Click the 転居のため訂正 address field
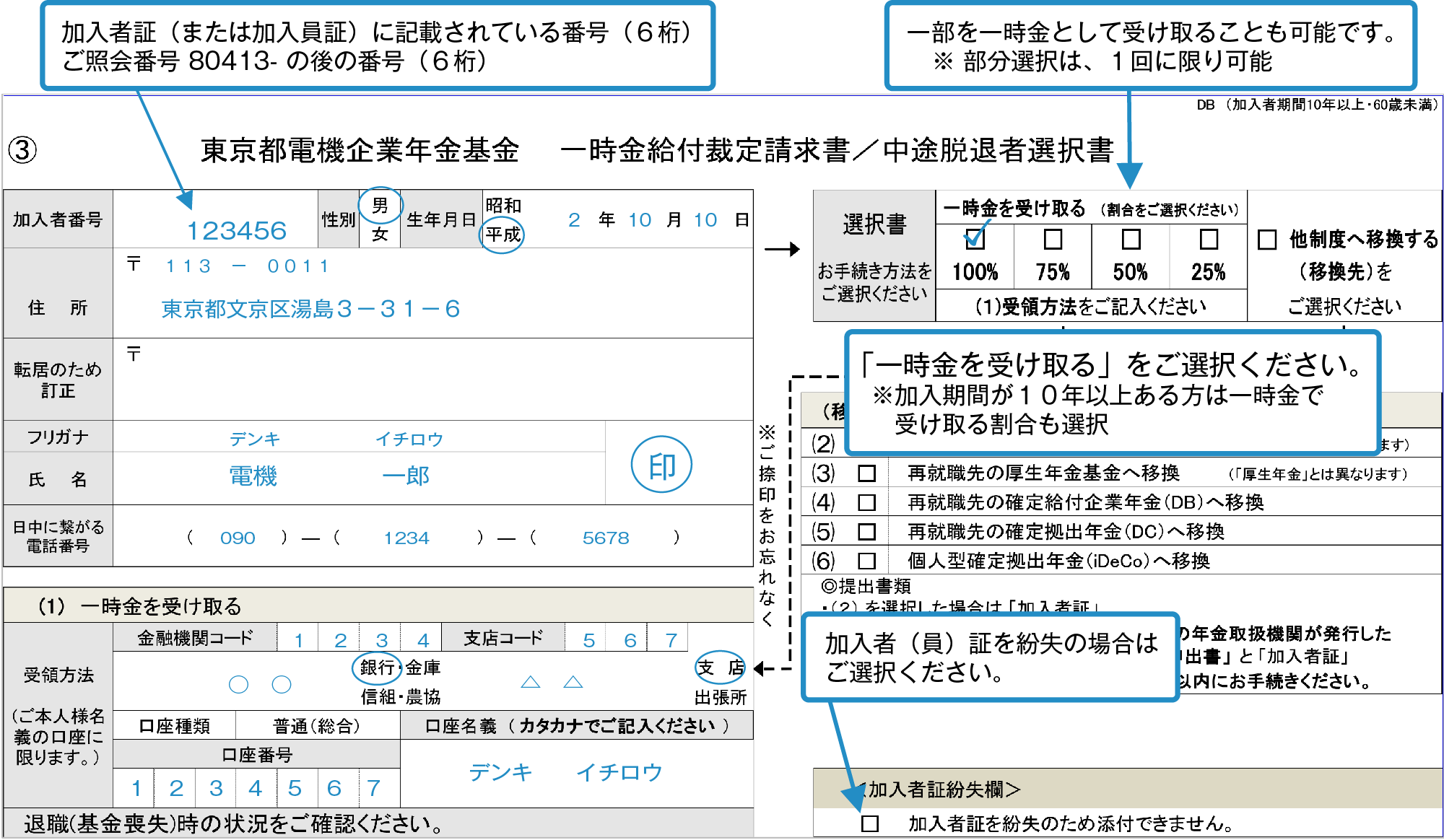 pos(432,379)
